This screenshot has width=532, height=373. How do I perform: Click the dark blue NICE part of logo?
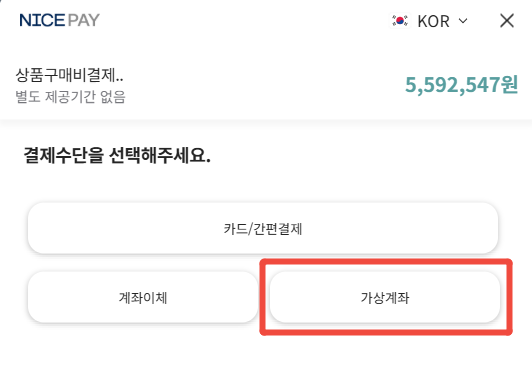(42, 20)
